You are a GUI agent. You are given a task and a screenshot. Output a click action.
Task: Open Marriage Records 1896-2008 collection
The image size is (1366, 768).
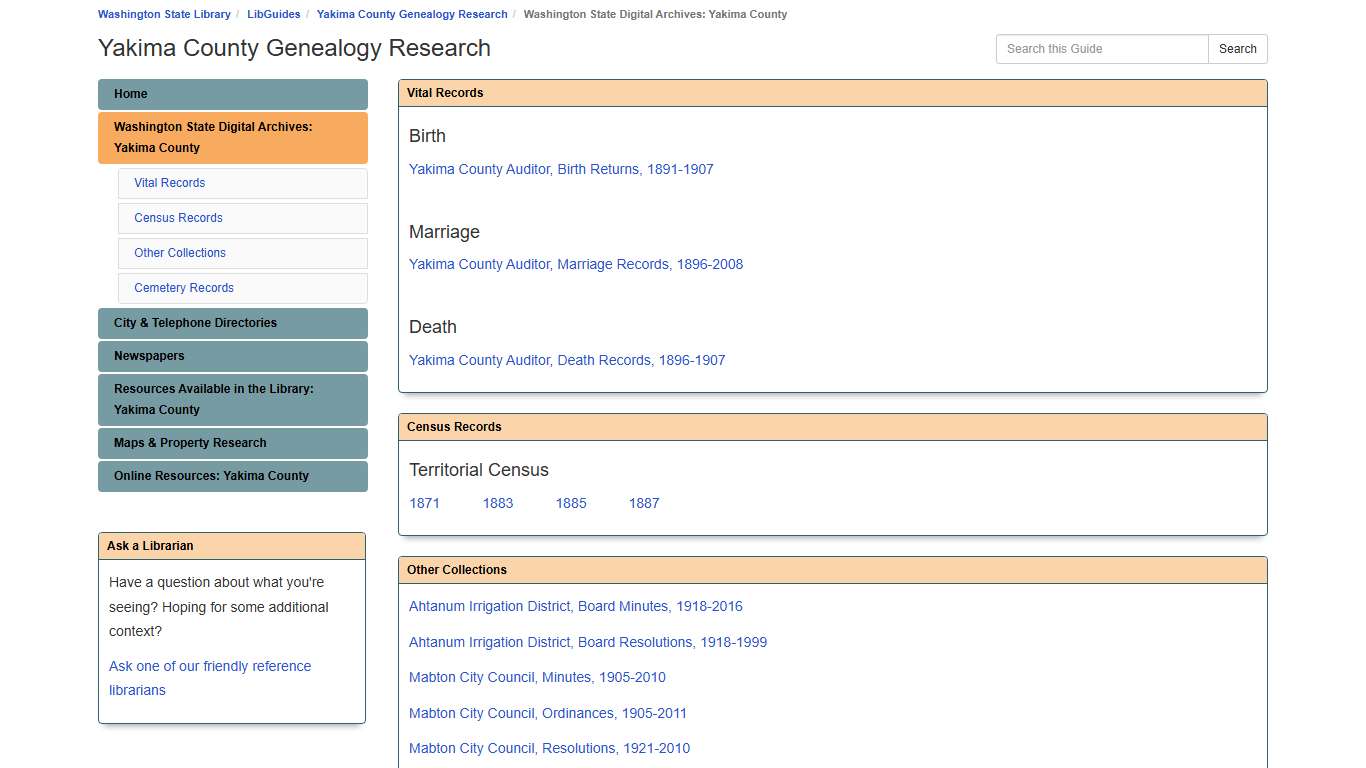click(x=576, y=264)
